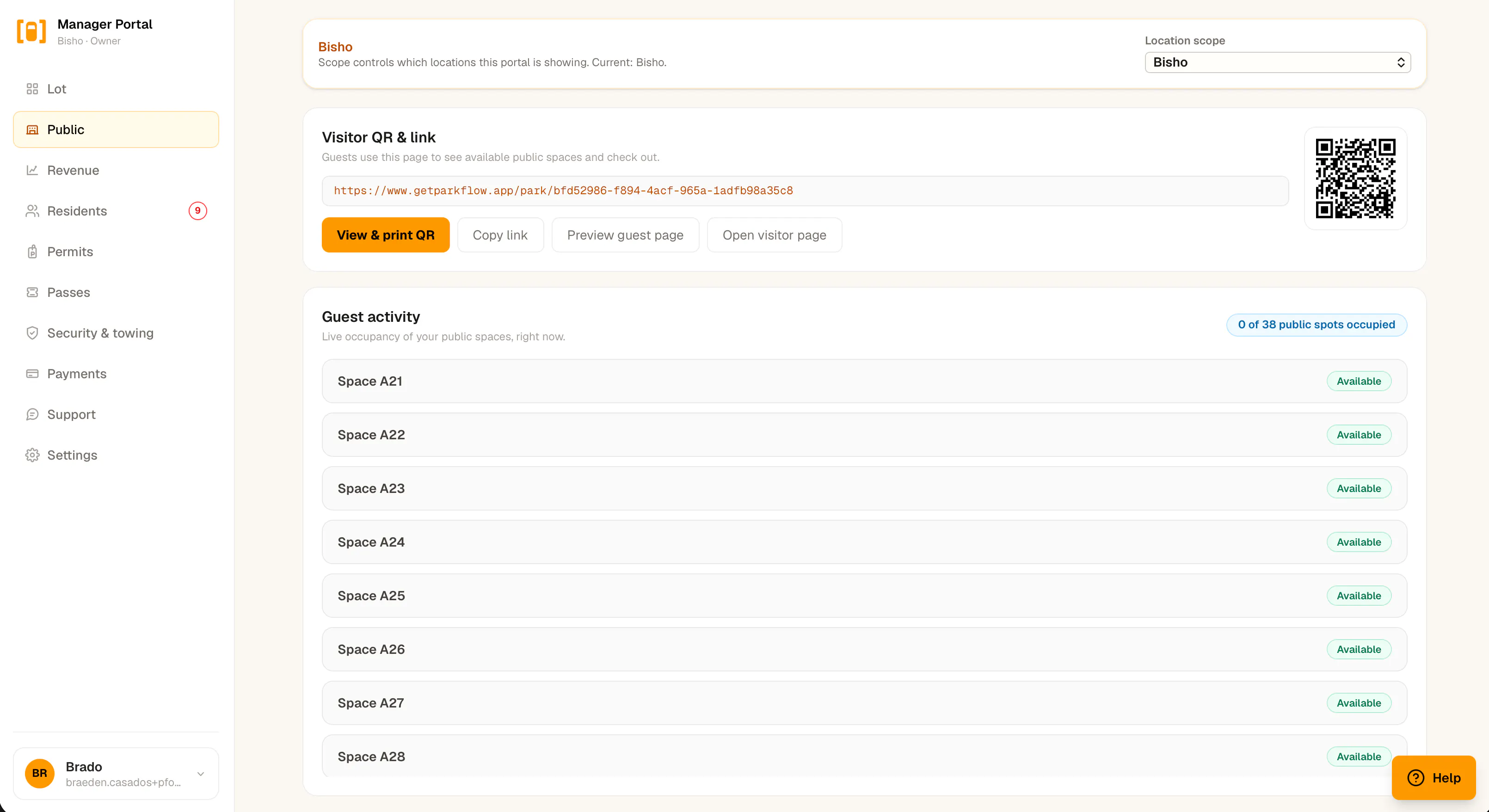
Task: Click the Permits tag icon
Action: (x=32, y=252)
